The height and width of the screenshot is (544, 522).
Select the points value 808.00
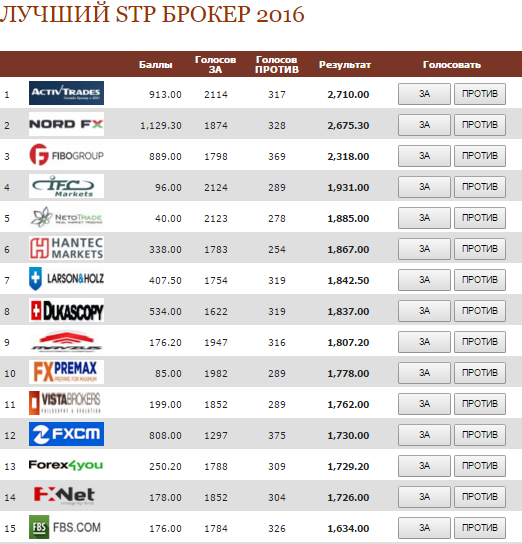tap(165, 436)
